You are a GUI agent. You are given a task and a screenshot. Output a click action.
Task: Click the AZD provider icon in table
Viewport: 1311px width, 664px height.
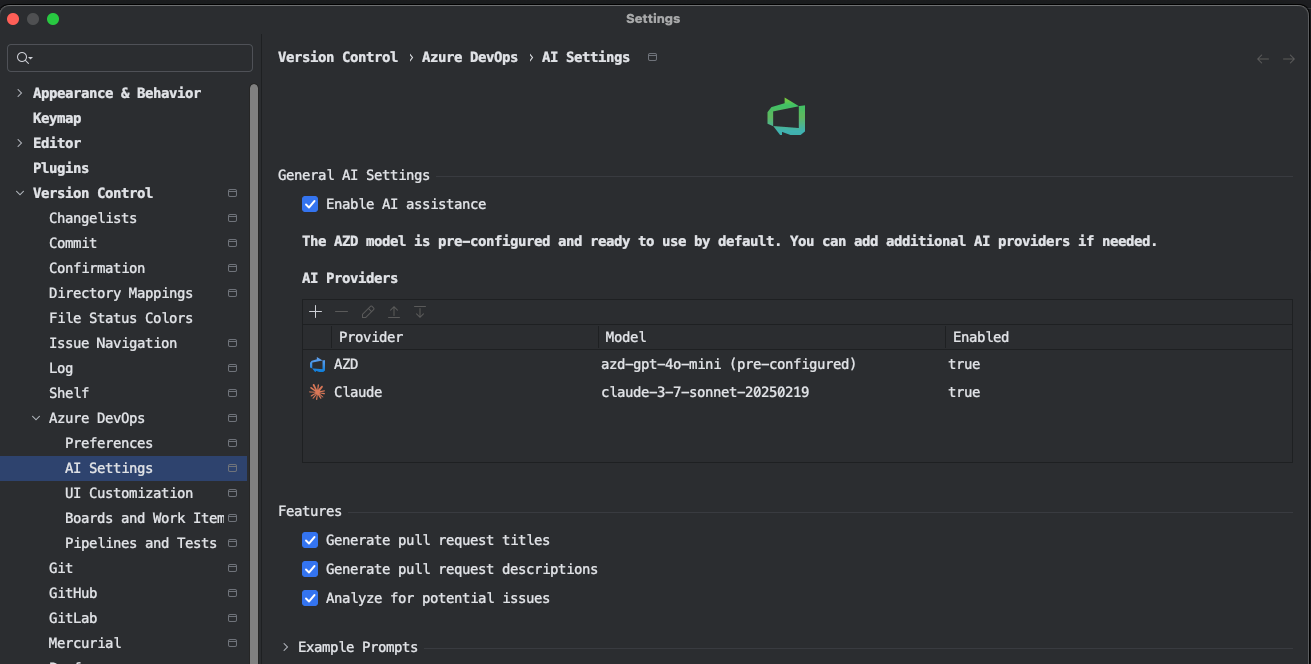pyautogui.click(x=318, y=364)
